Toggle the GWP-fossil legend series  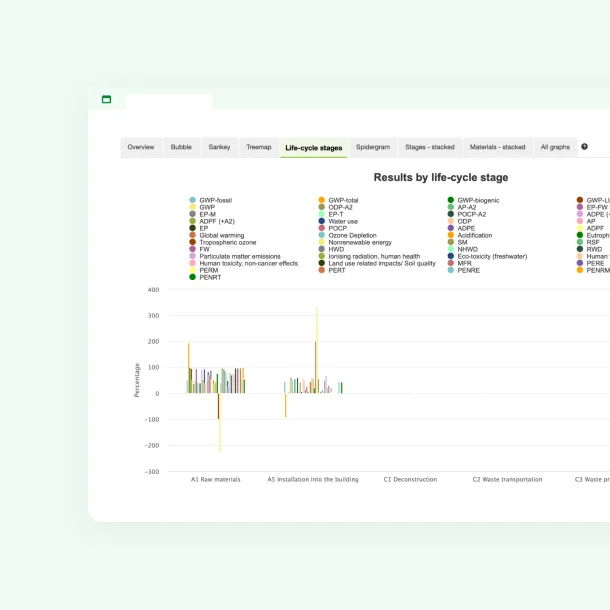click(210, 200)
